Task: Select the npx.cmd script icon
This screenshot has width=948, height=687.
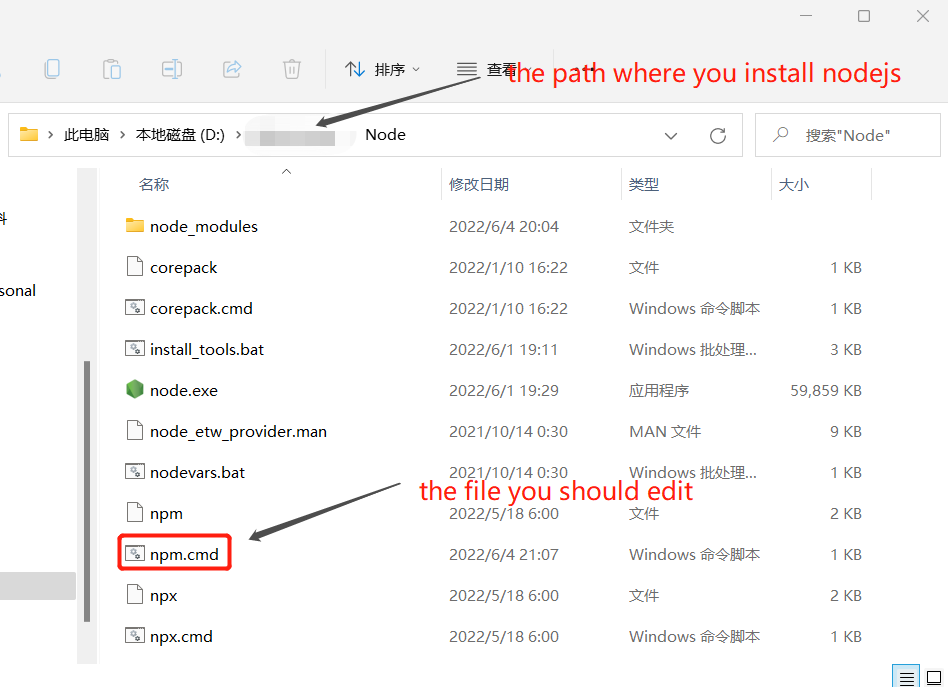Action: click(134, 636)
